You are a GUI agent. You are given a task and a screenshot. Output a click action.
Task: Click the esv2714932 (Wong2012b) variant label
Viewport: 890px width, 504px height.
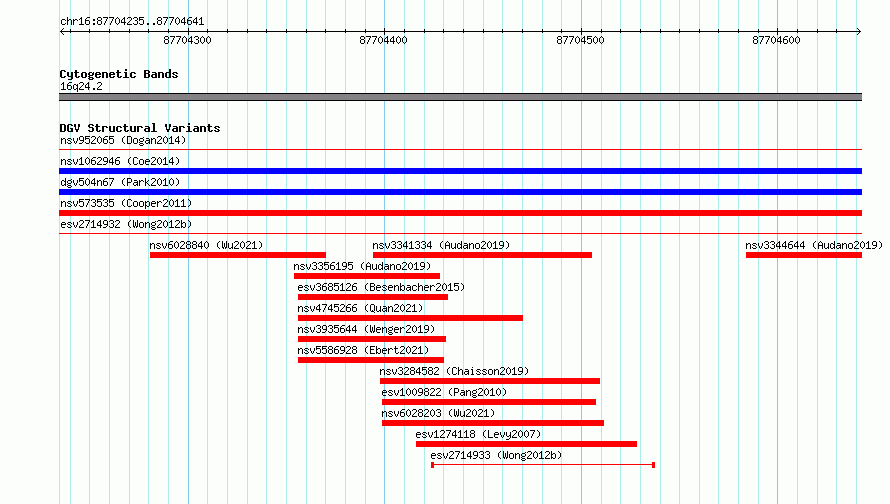(126, 224)
